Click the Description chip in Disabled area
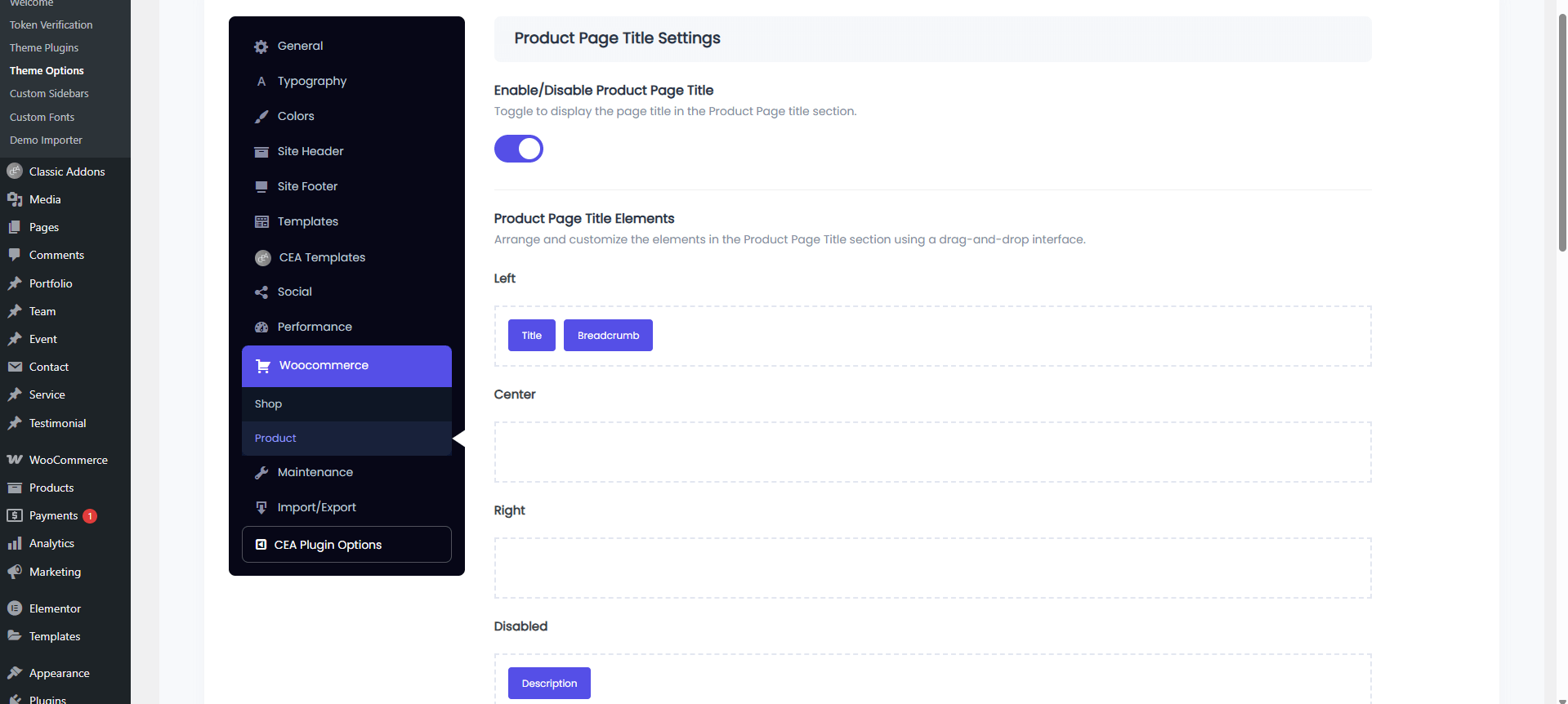The image size is (1568, 704). [x=549, y=684]
